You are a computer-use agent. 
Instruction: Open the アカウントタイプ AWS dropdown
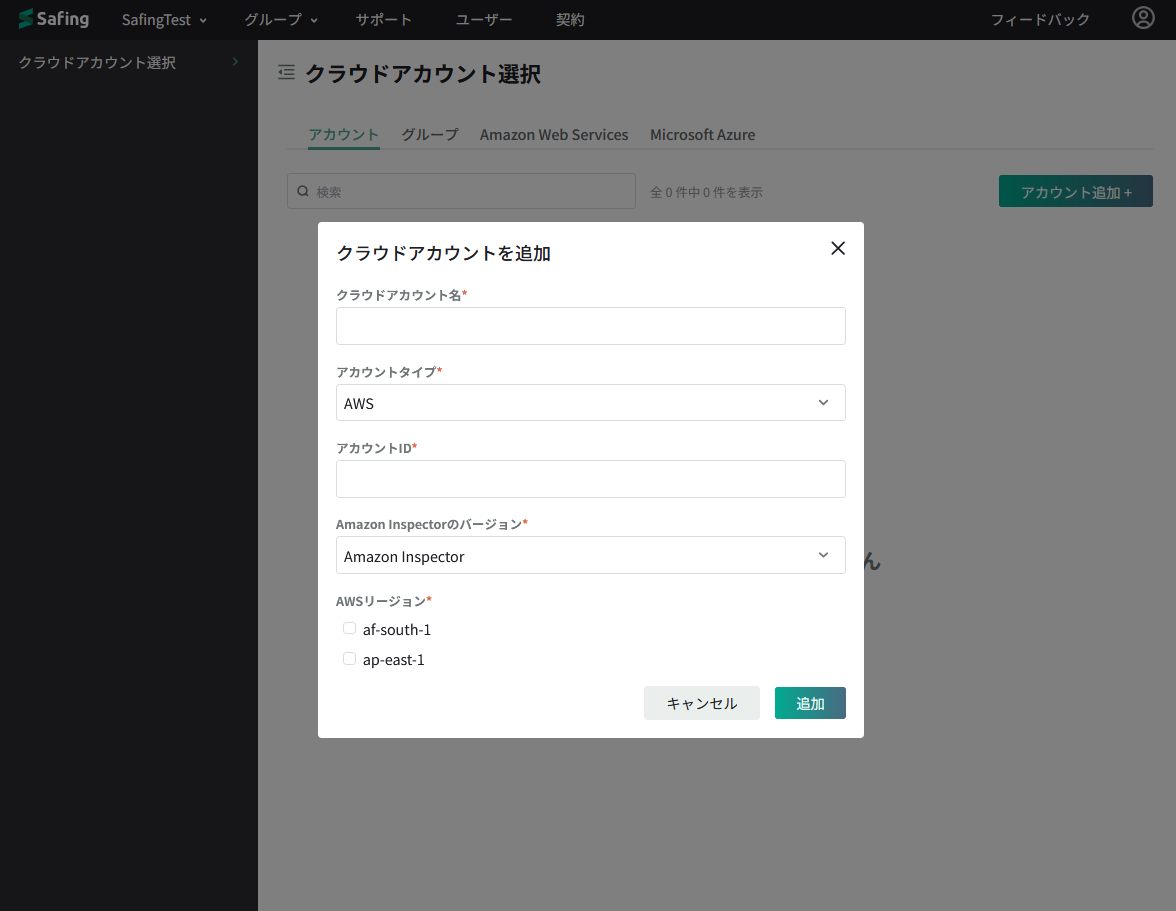point(590,403)
